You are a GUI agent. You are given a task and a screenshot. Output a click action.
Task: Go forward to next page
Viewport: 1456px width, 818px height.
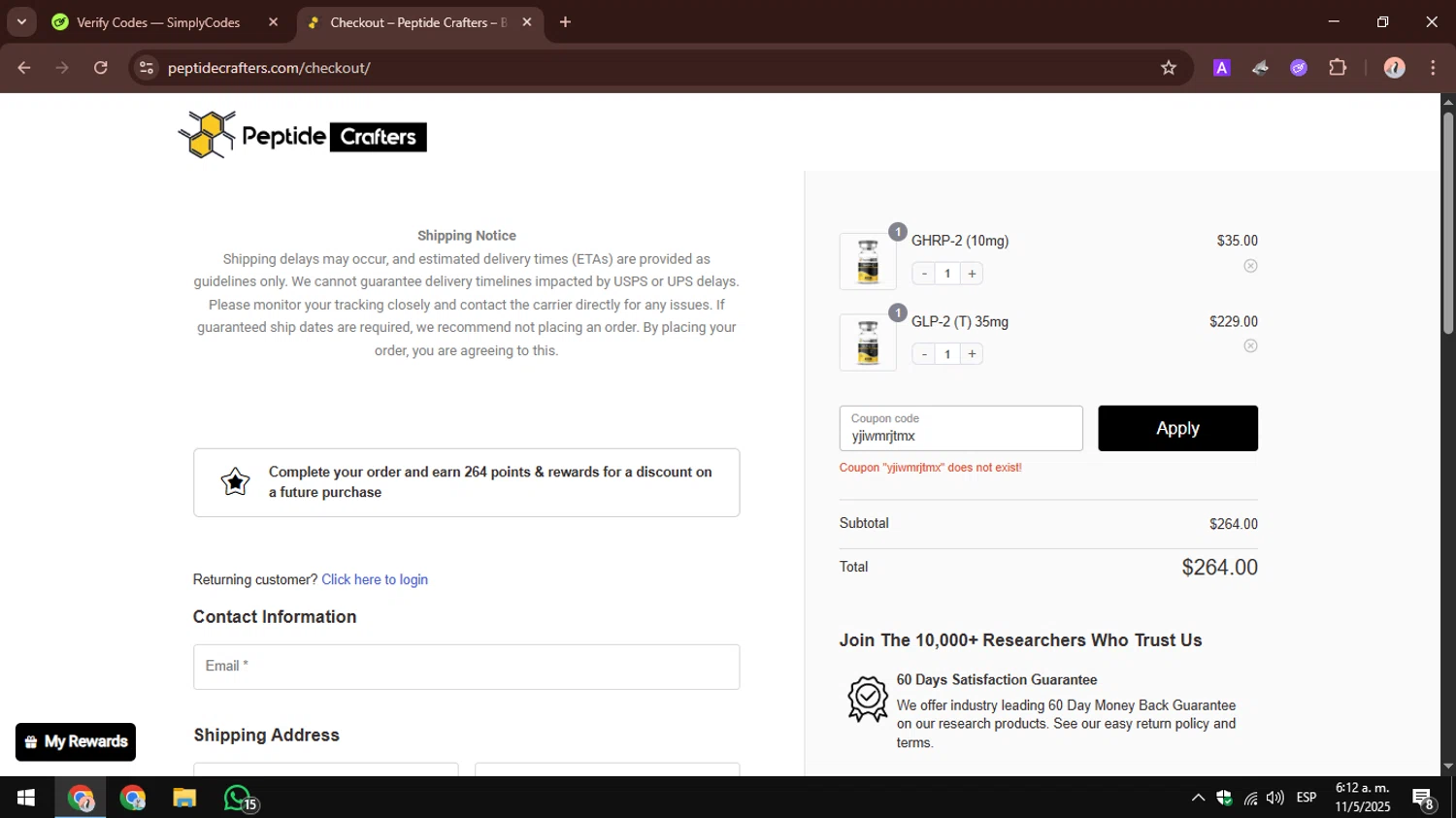point(62,68)
